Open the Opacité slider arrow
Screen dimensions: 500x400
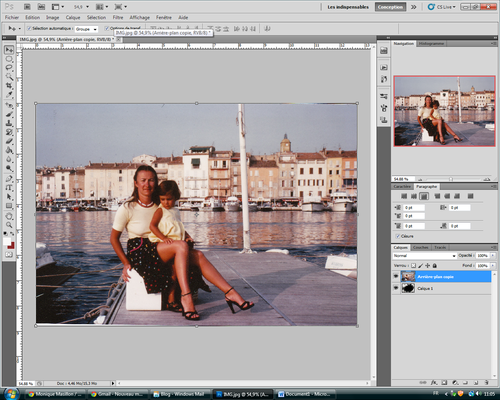click(493, 255)
